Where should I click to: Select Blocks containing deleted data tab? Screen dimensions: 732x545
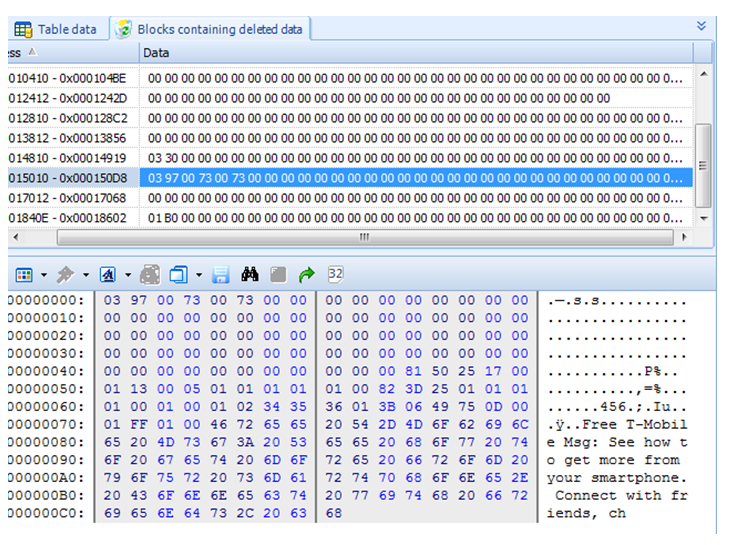[x=210, y=29]
